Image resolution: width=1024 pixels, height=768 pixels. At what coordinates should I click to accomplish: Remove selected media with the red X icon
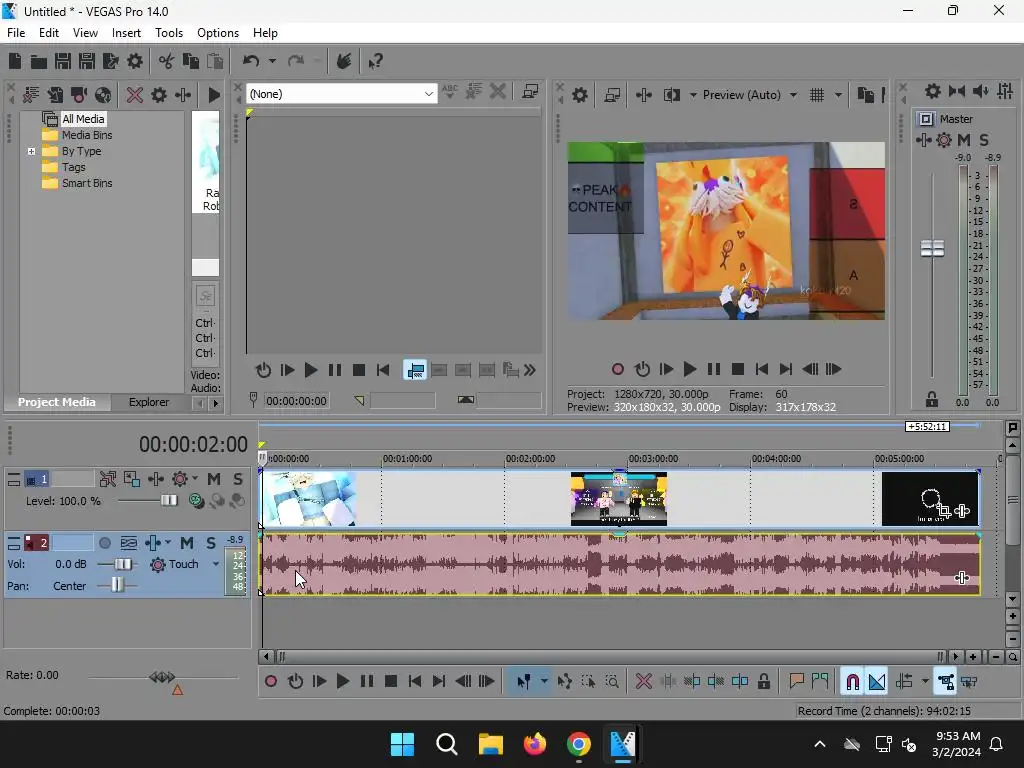135,95
